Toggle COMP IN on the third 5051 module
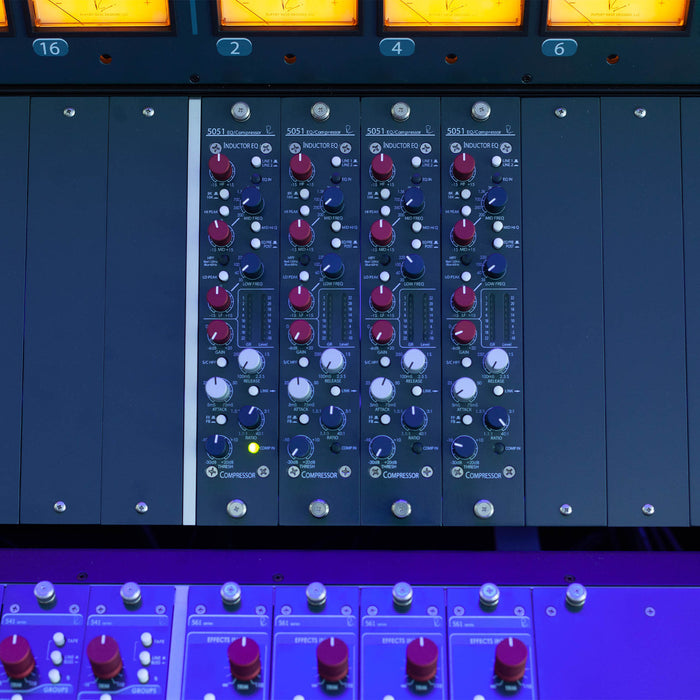 tap(417, 448)
